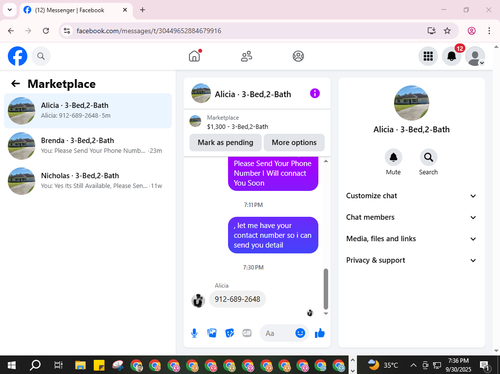Screen dimensions: 500x374
Task: Click More options button
Action: pos(294,143)
